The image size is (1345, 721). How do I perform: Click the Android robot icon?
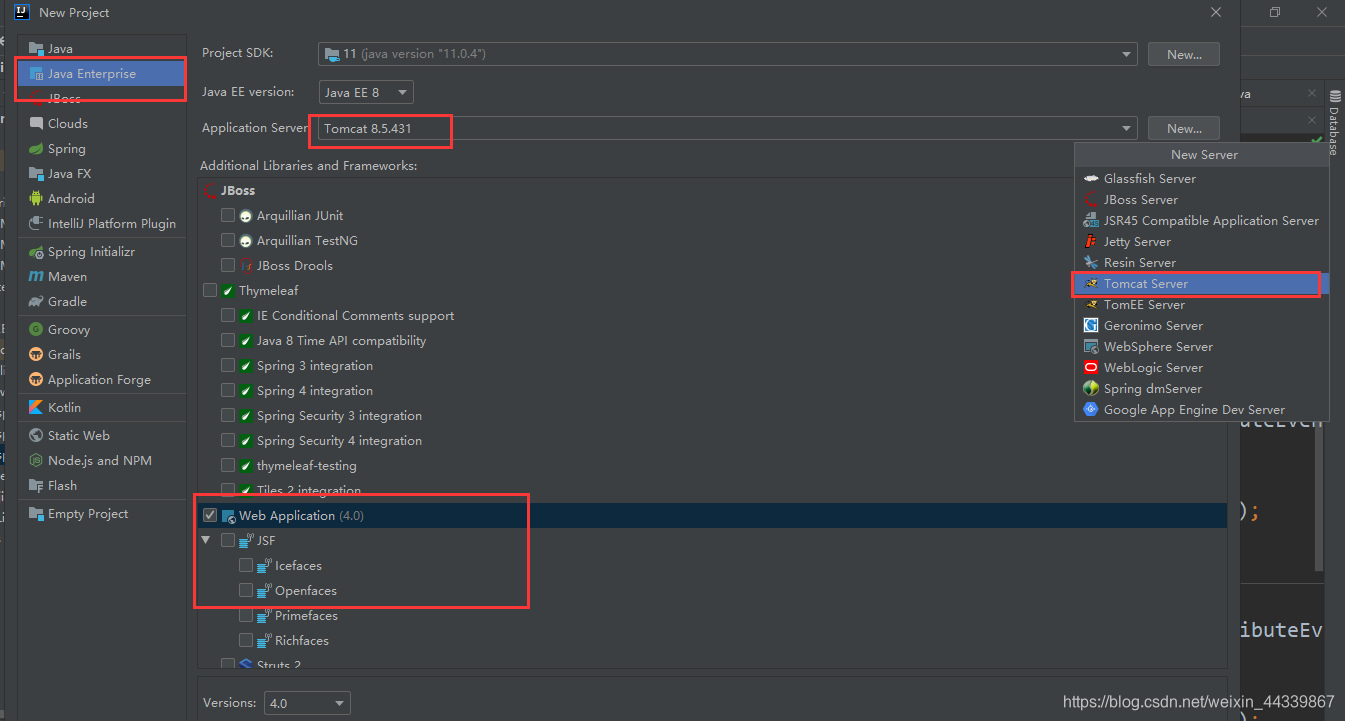click(x=37, y=198)
